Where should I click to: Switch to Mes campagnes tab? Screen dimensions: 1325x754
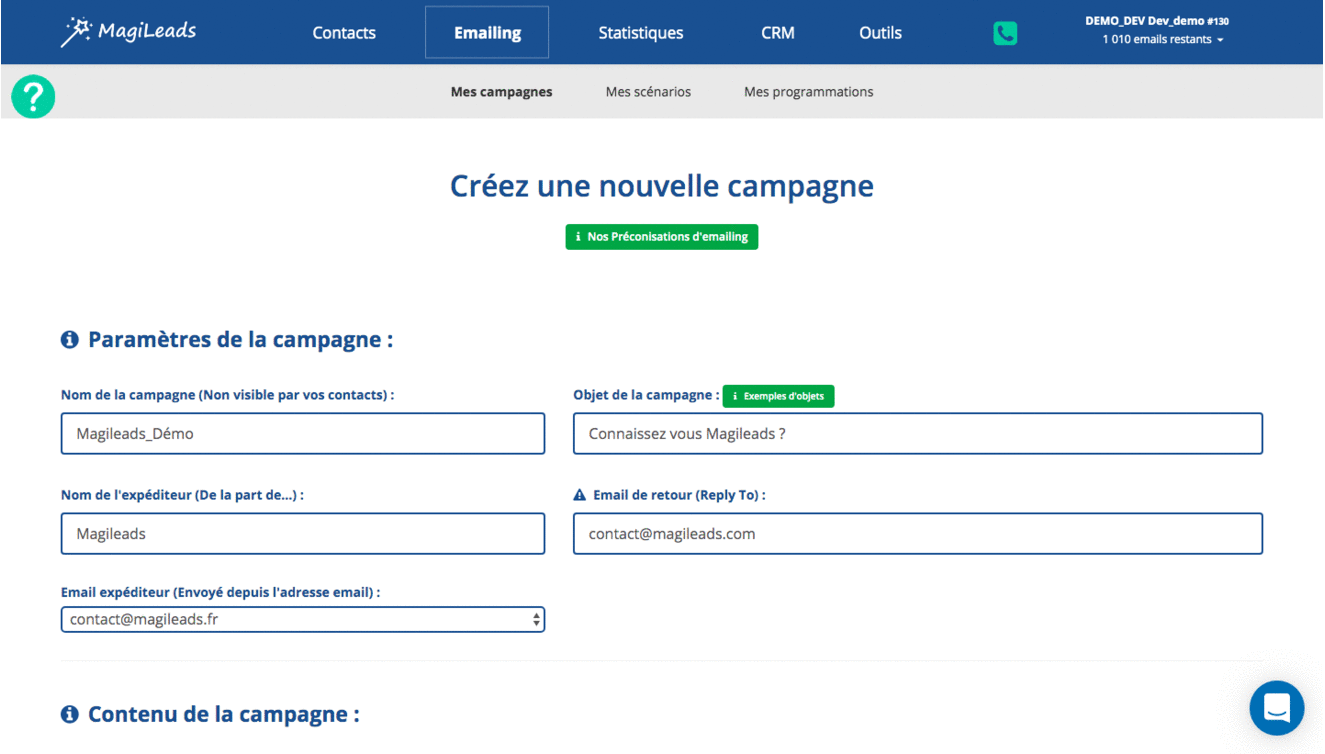click(502, 92)
